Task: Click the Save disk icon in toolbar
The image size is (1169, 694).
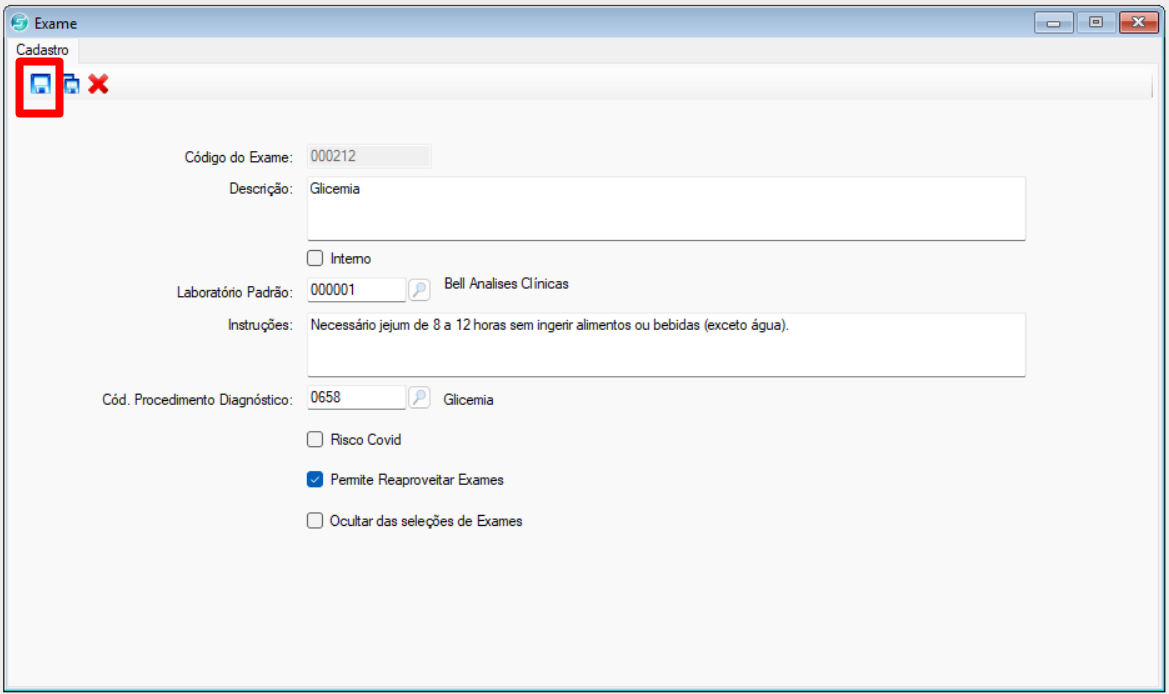Action: pyautogui.click(x=40, y=84)
